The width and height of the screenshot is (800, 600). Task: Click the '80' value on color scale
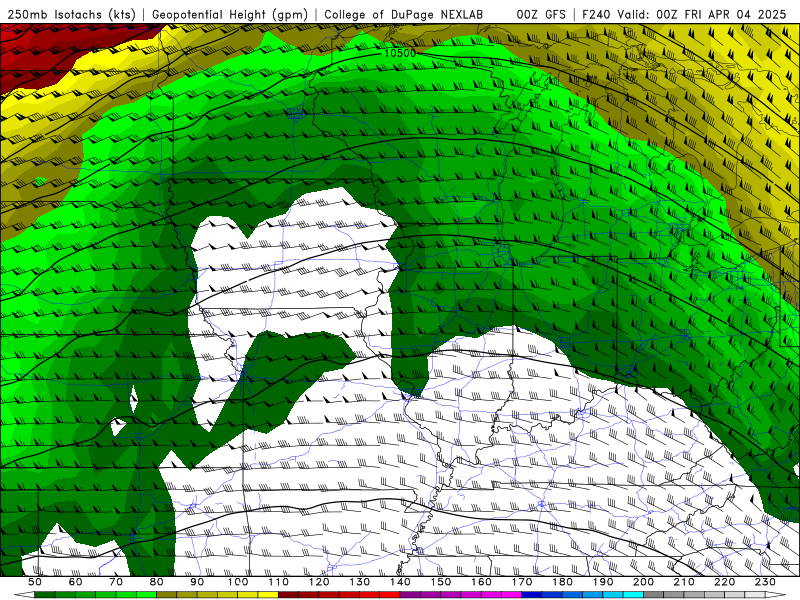(157, 582)
